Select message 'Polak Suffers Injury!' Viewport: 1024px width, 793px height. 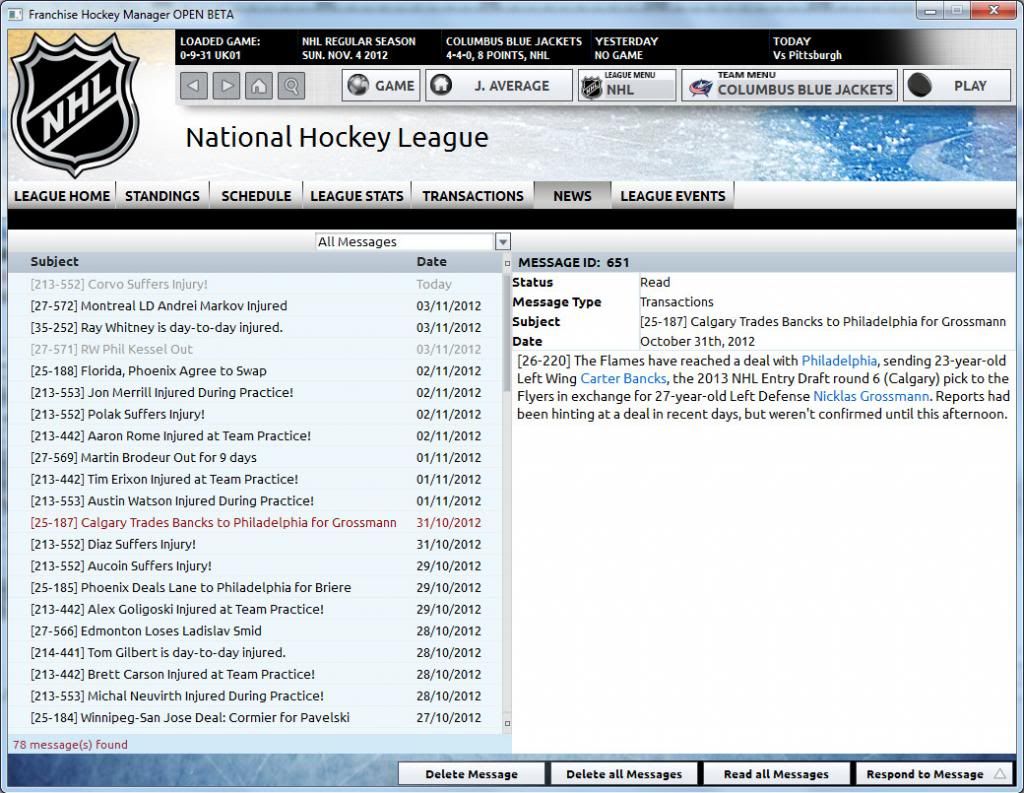tap(255, 414)
